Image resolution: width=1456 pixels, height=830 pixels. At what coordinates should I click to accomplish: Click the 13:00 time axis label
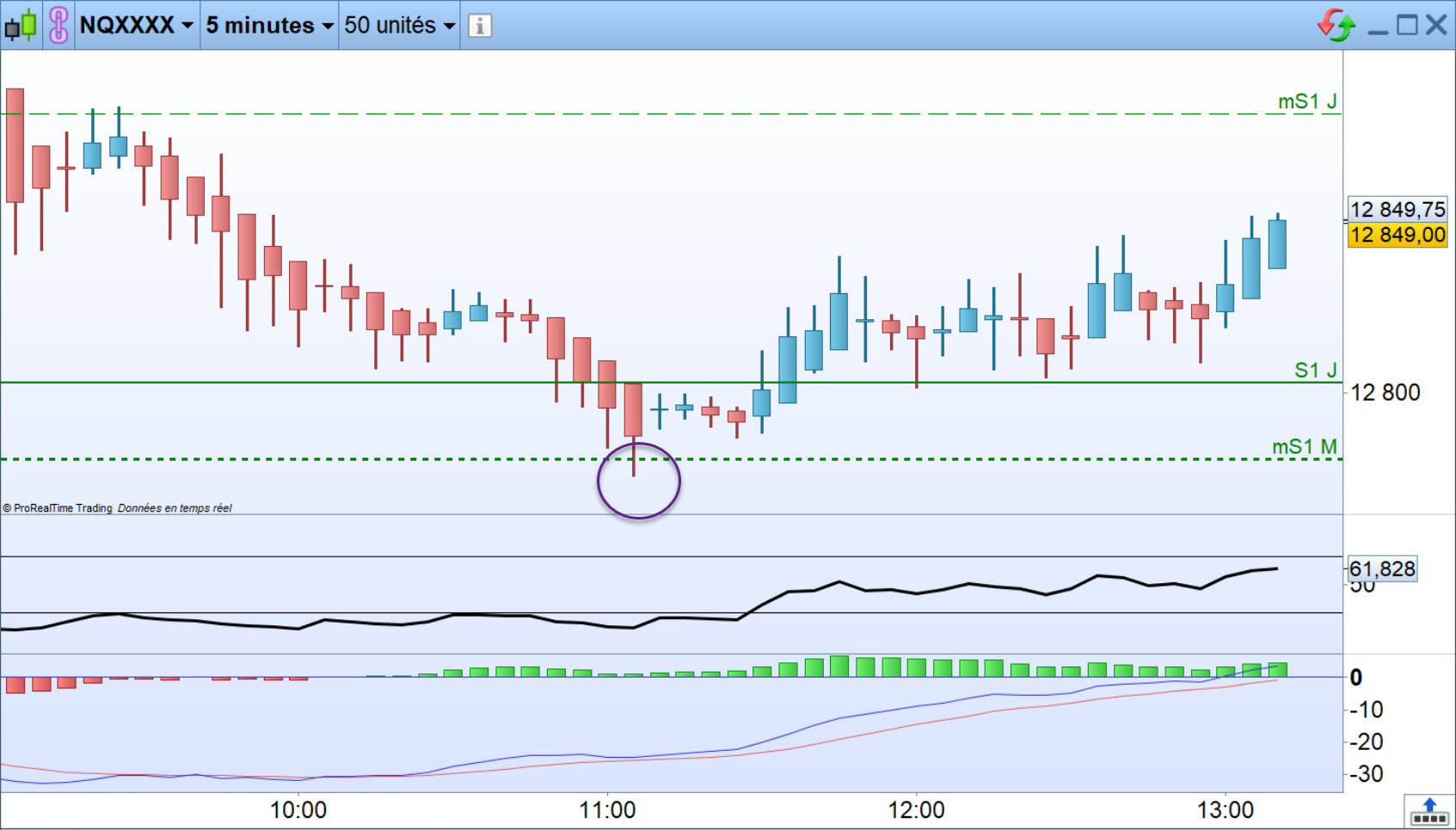coord(1226,810)
